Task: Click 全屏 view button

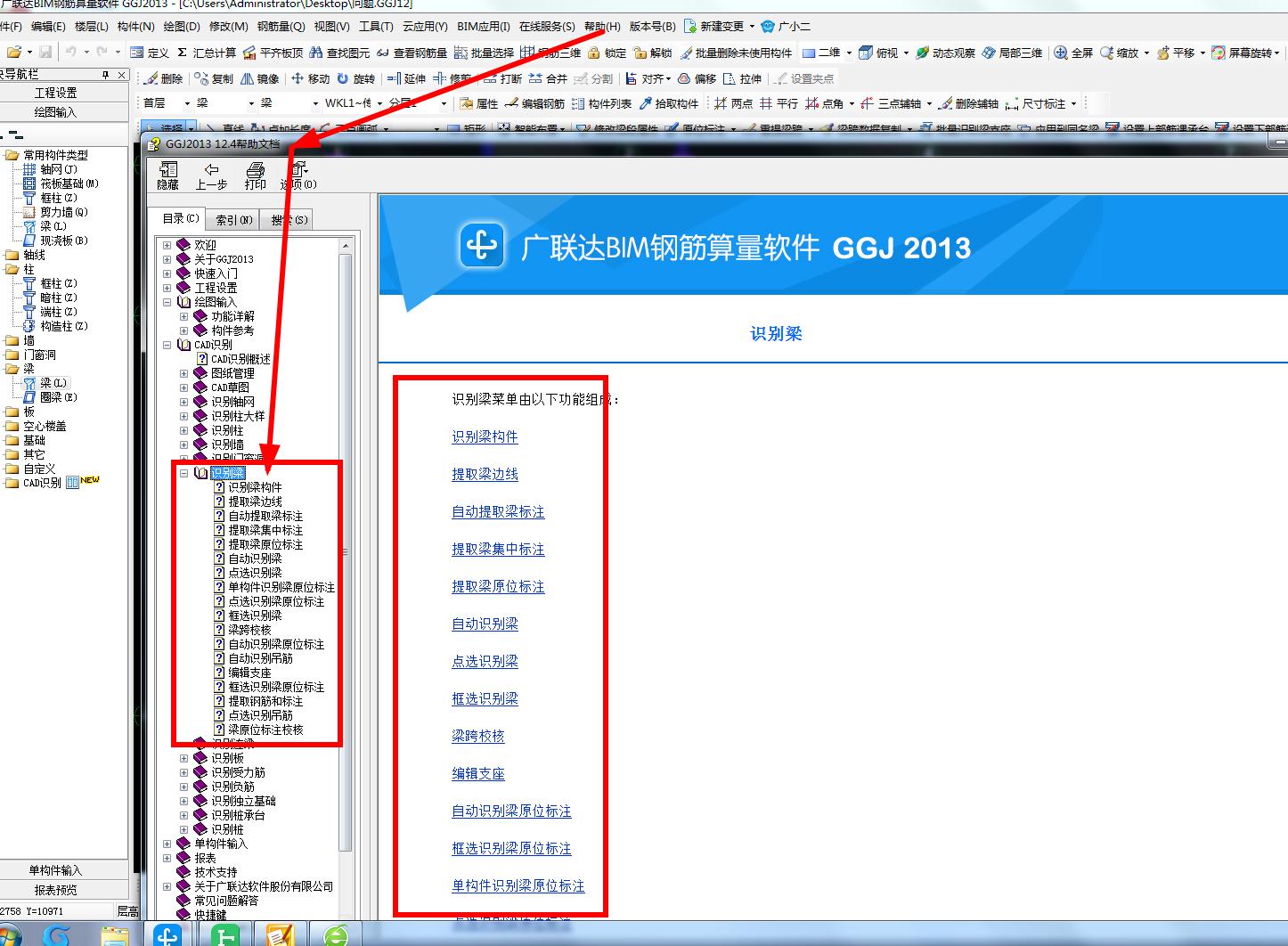Action: tap(1073, 53)
